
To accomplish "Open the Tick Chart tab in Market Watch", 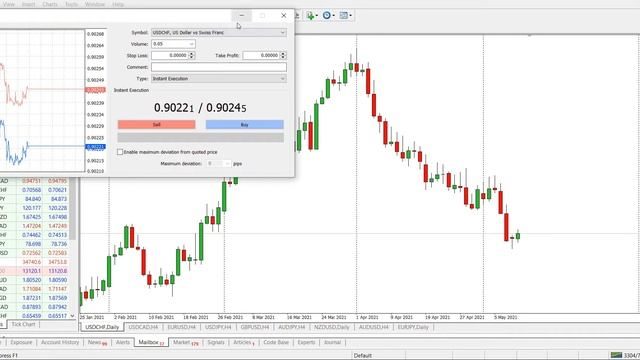I will 23,324.
